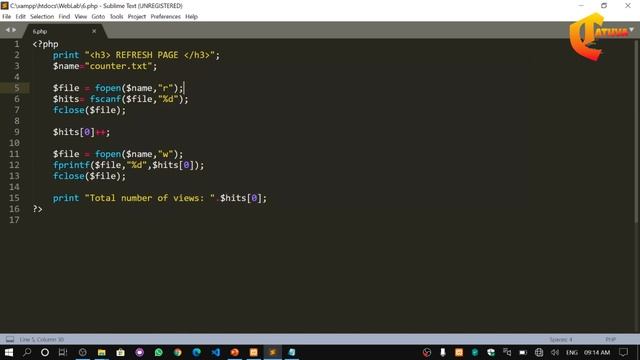Go to next tab with right arrow
Viewport: 640px width, 360px height.
pos(14,30)
